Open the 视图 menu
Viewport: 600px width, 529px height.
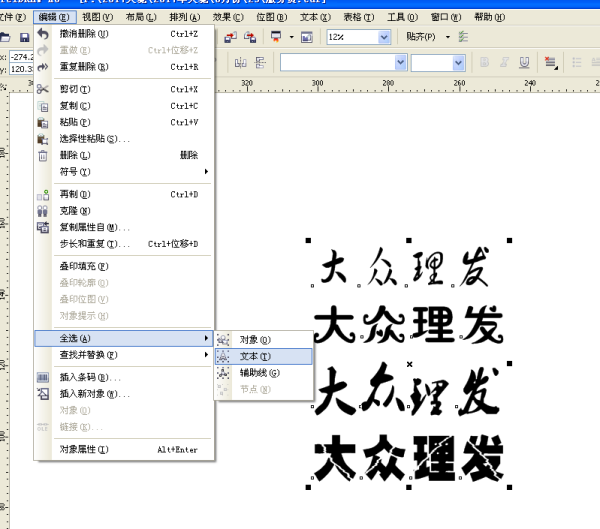pos(98,17)
